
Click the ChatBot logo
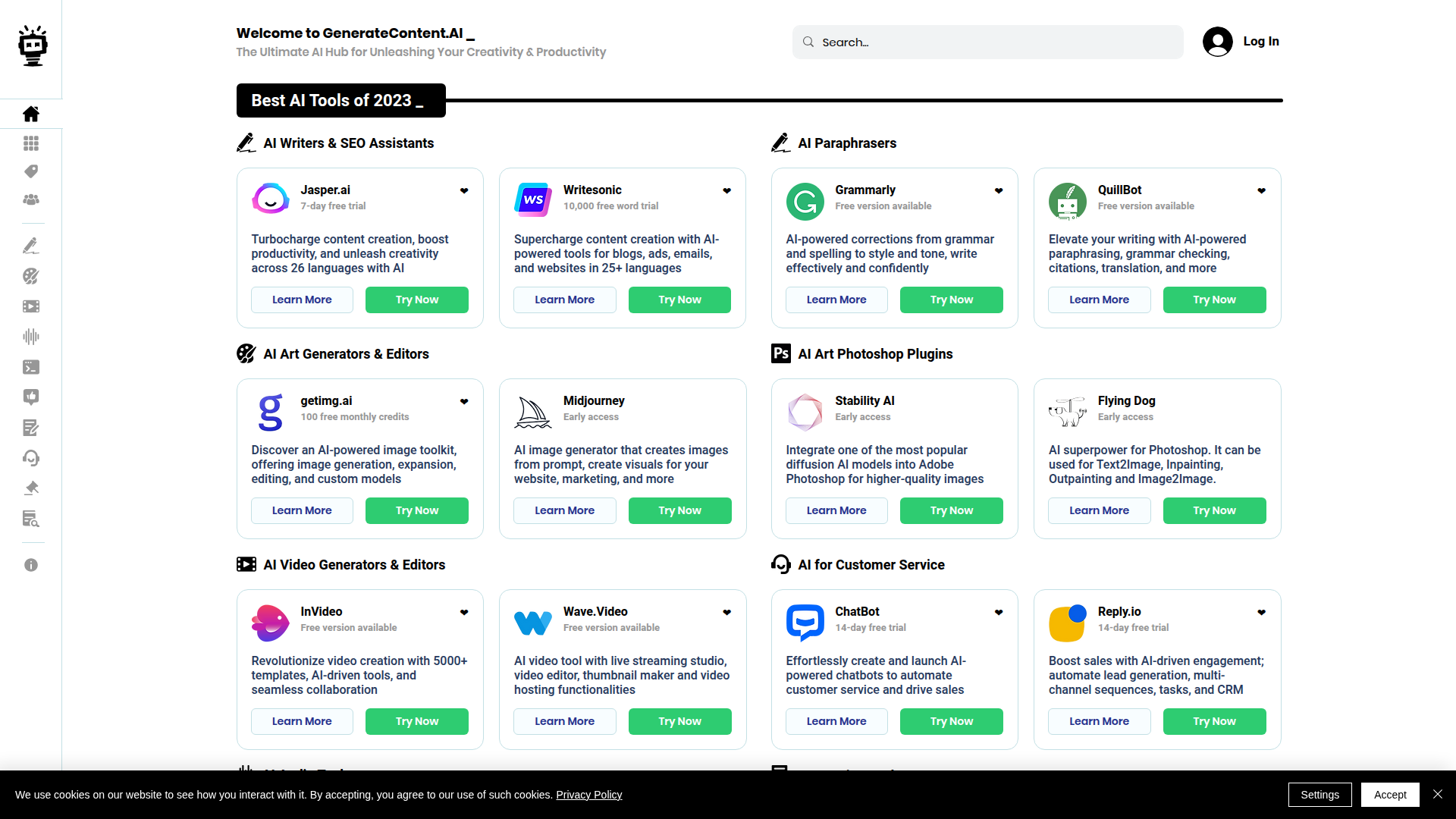click(x=805, y=623)
